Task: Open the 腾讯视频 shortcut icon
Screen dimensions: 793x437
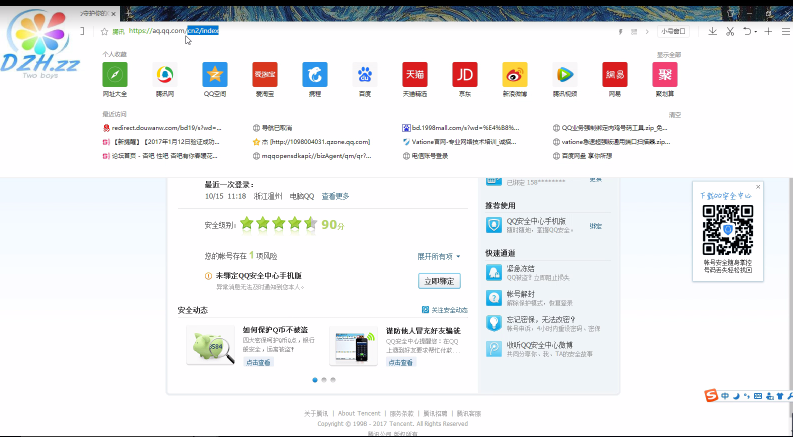Action: point(565,75)
